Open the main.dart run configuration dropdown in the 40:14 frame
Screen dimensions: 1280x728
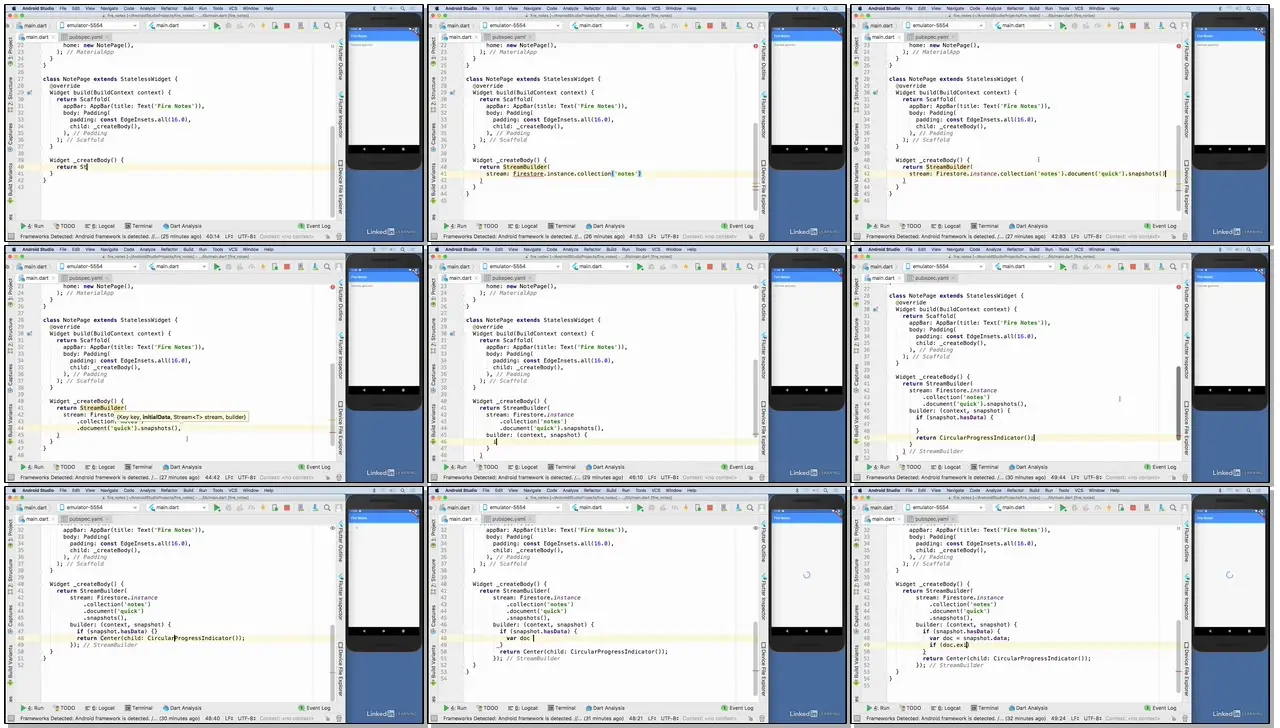coord(177,25)
